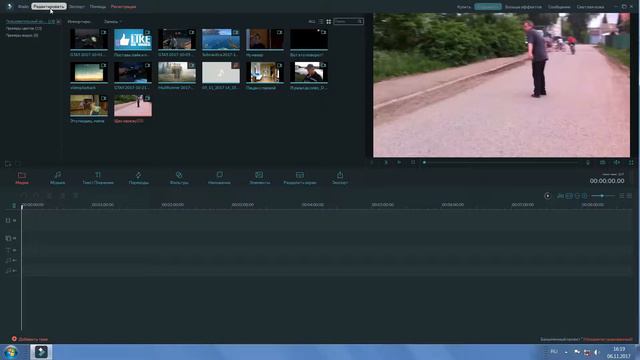Select the foggy soldiers clip thumbnail
The height and width of the screenshot is (360, 640).
[177, 72]
